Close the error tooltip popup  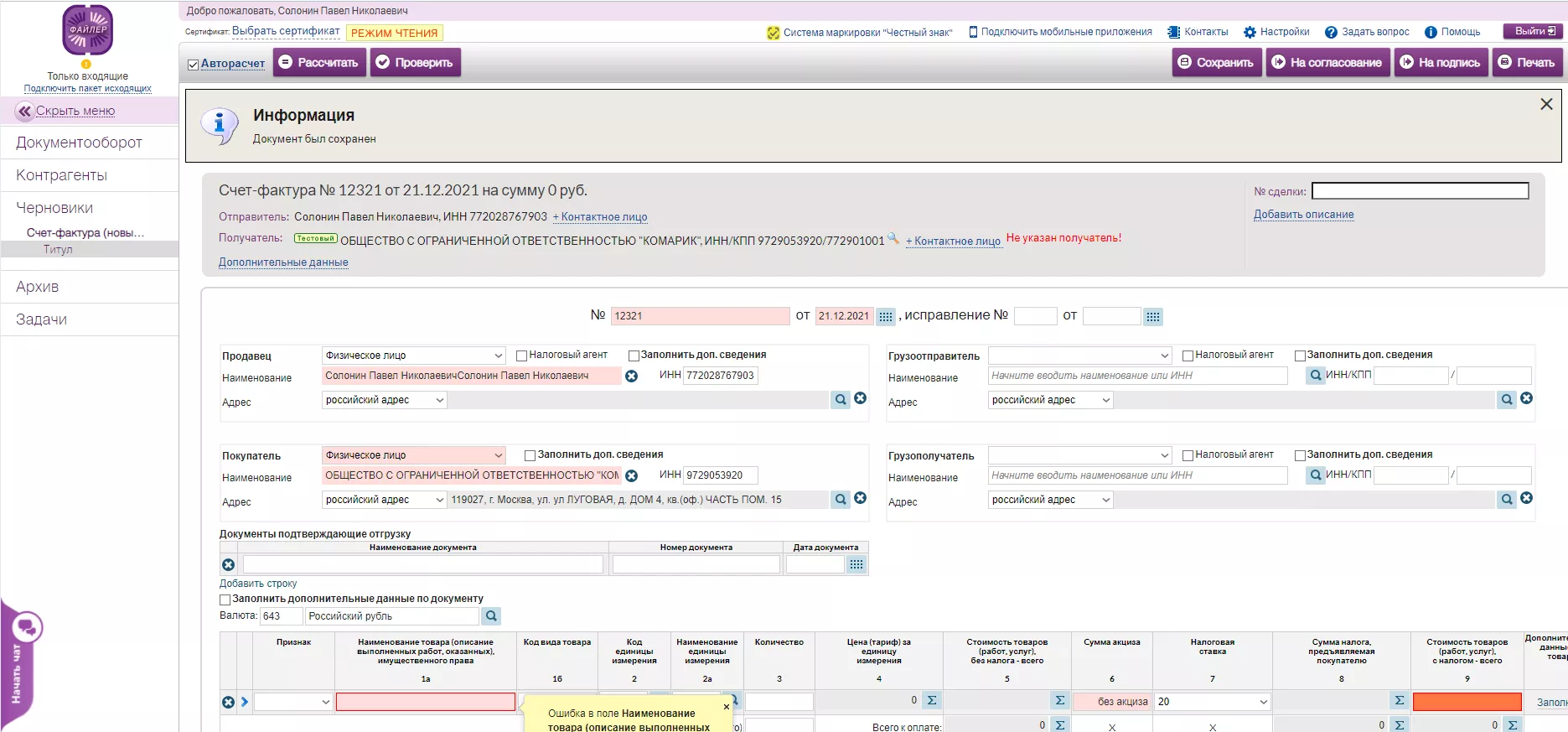tap(727, 707)
